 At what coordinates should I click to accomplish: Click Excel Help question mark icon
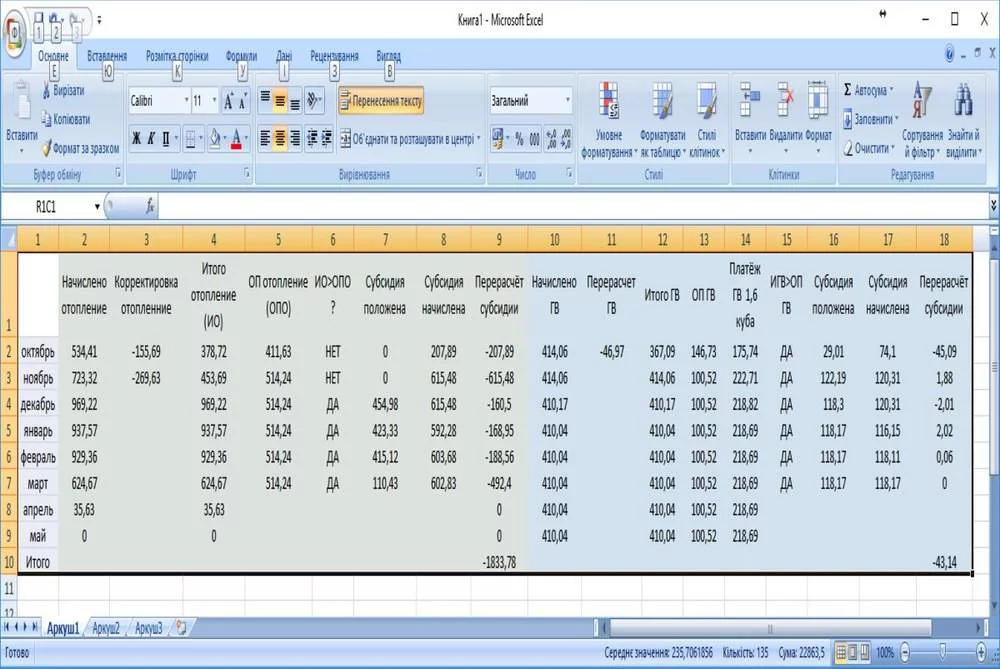(949, 55)
